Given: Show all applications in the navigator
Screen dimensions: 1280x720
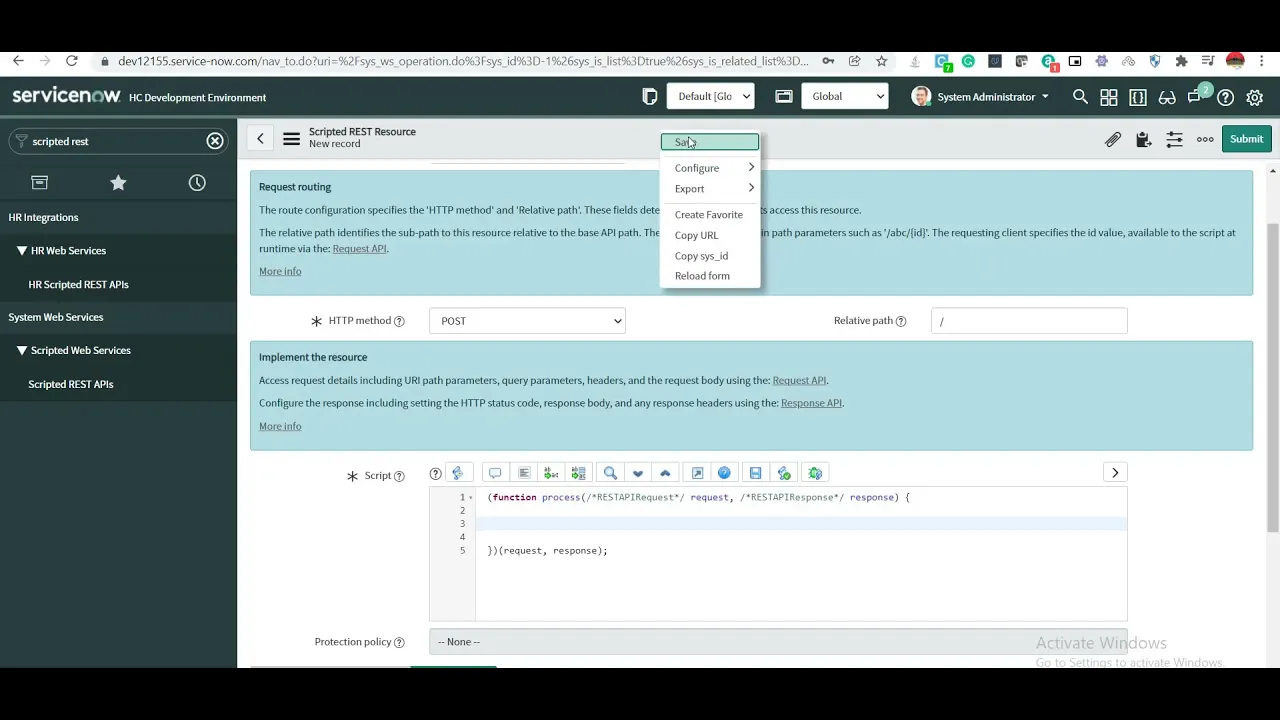Looking at the screenshot, I should [x=39, y=182].
